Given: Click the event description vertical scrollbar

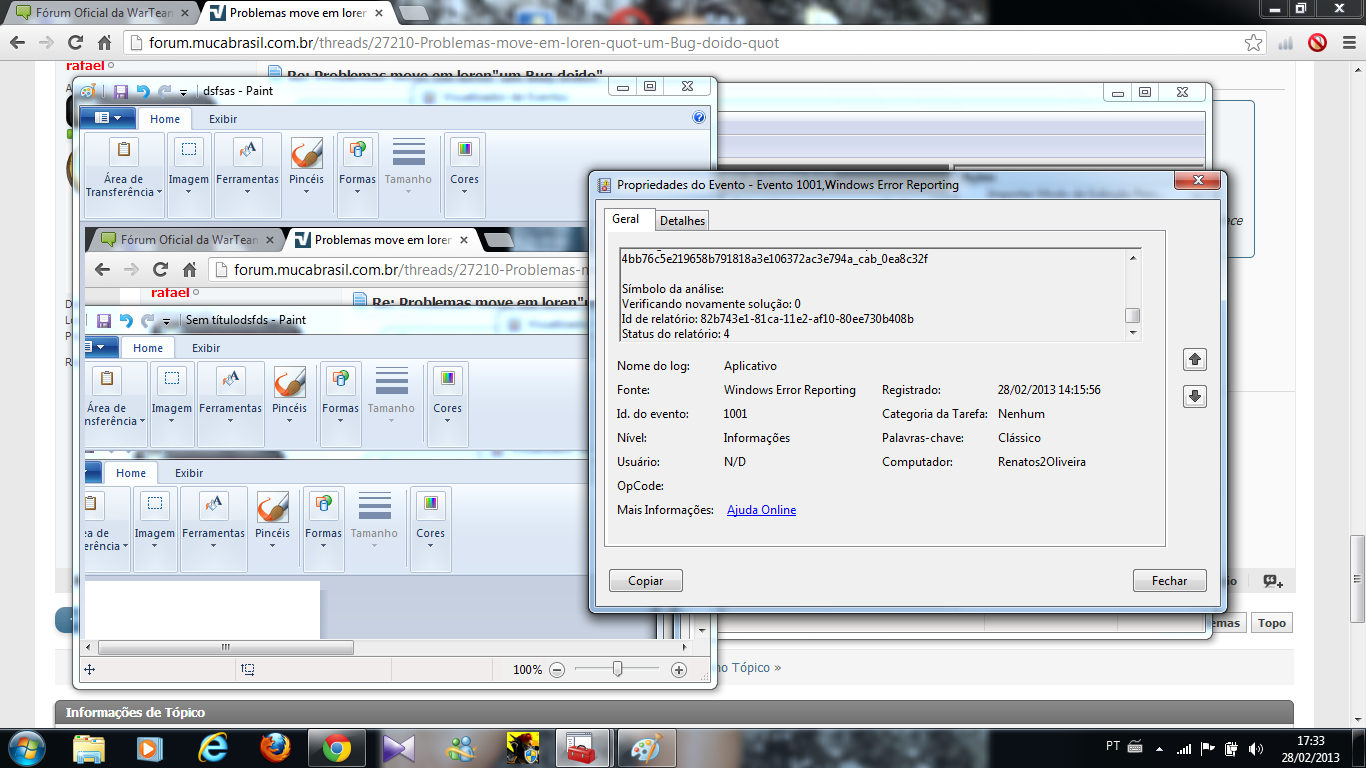Looking at the screenshot, I should (1133, 296).
